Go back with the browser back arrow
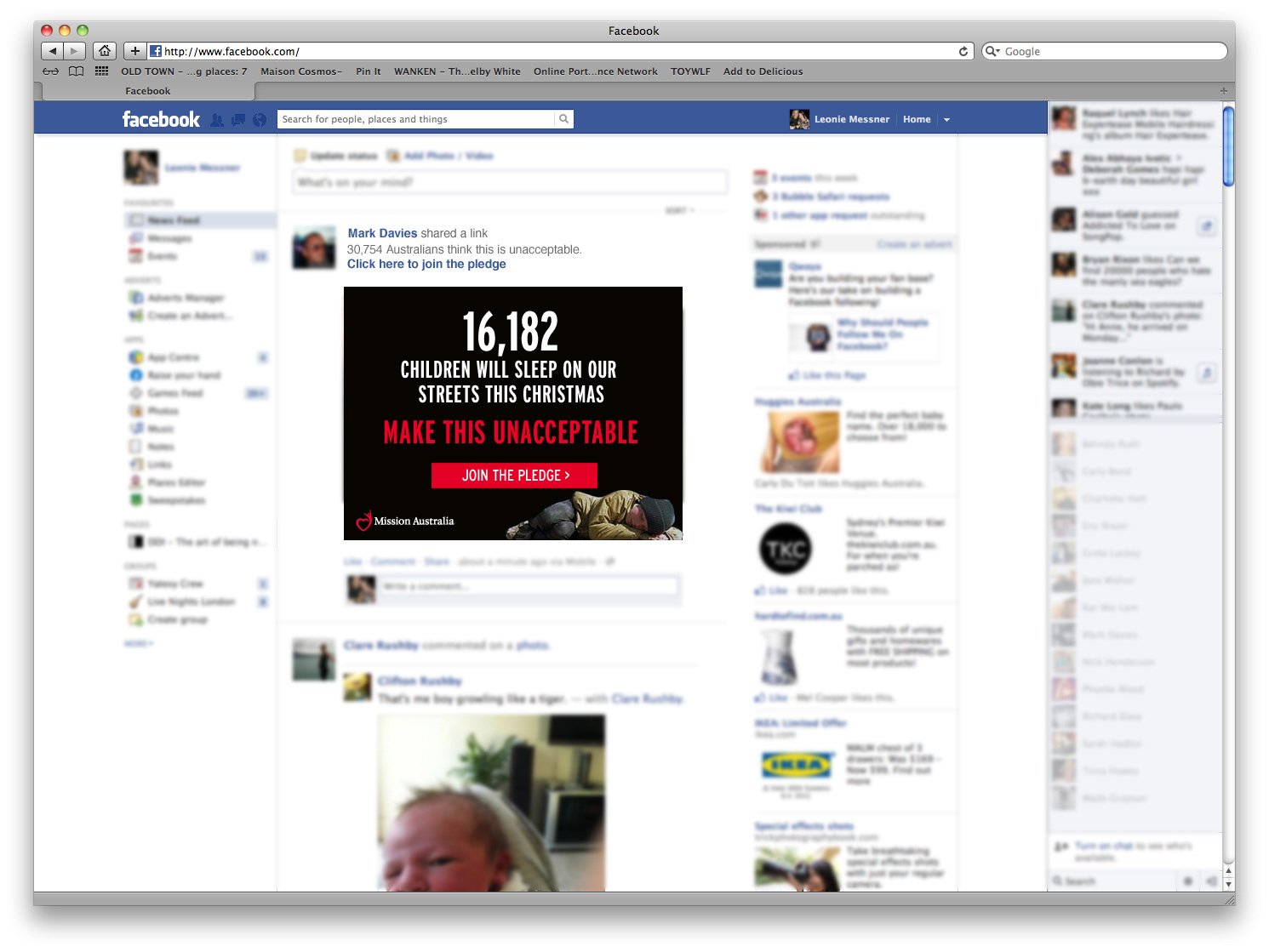1269x952 pixels. coord(53,51)
